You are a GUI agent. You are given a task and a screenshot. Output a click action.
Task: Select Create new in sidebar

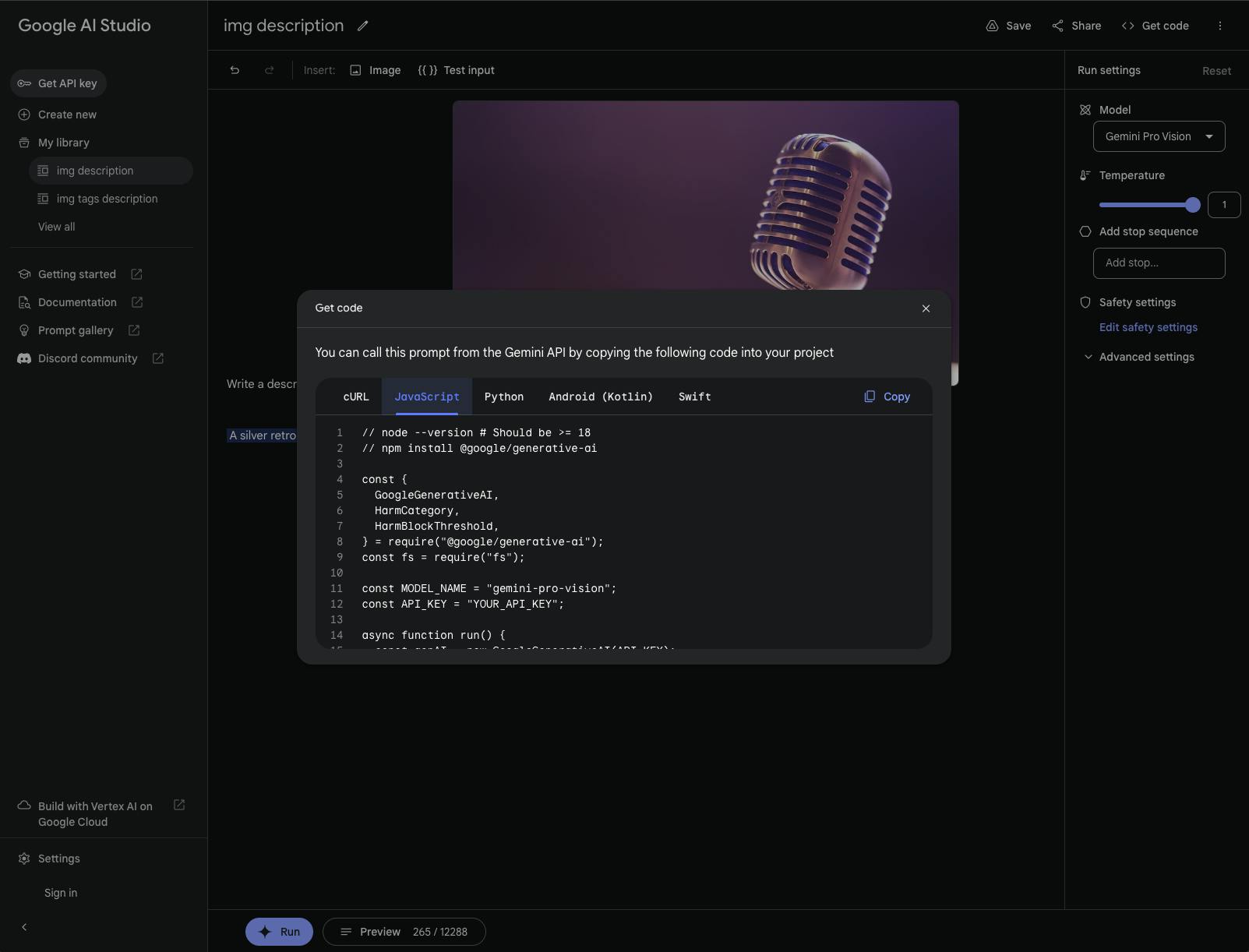(58, 115)
